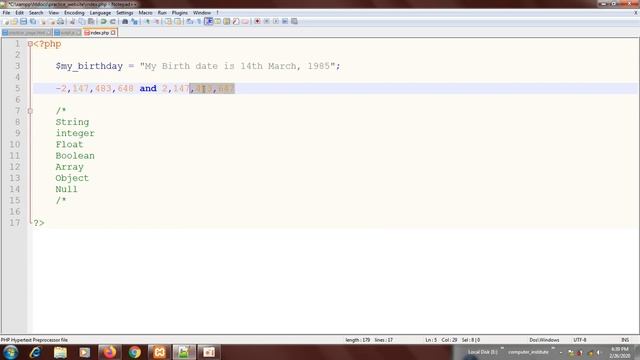Click the Dos\Windows status bar entry
Screen dimensions: 640x360
click(x=544, y=340)
